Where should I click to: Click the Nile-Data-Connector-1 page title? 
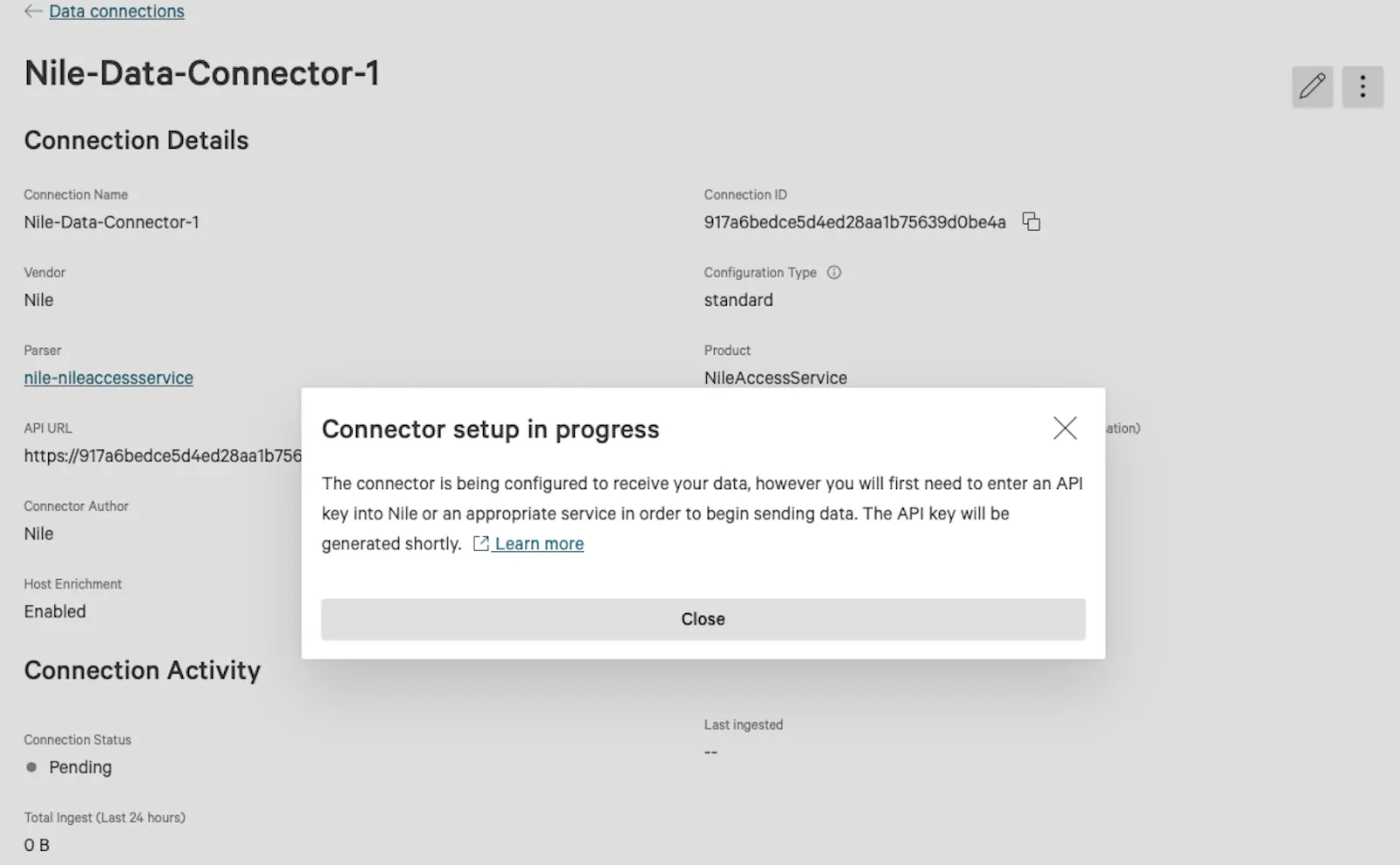click(202, 73)
